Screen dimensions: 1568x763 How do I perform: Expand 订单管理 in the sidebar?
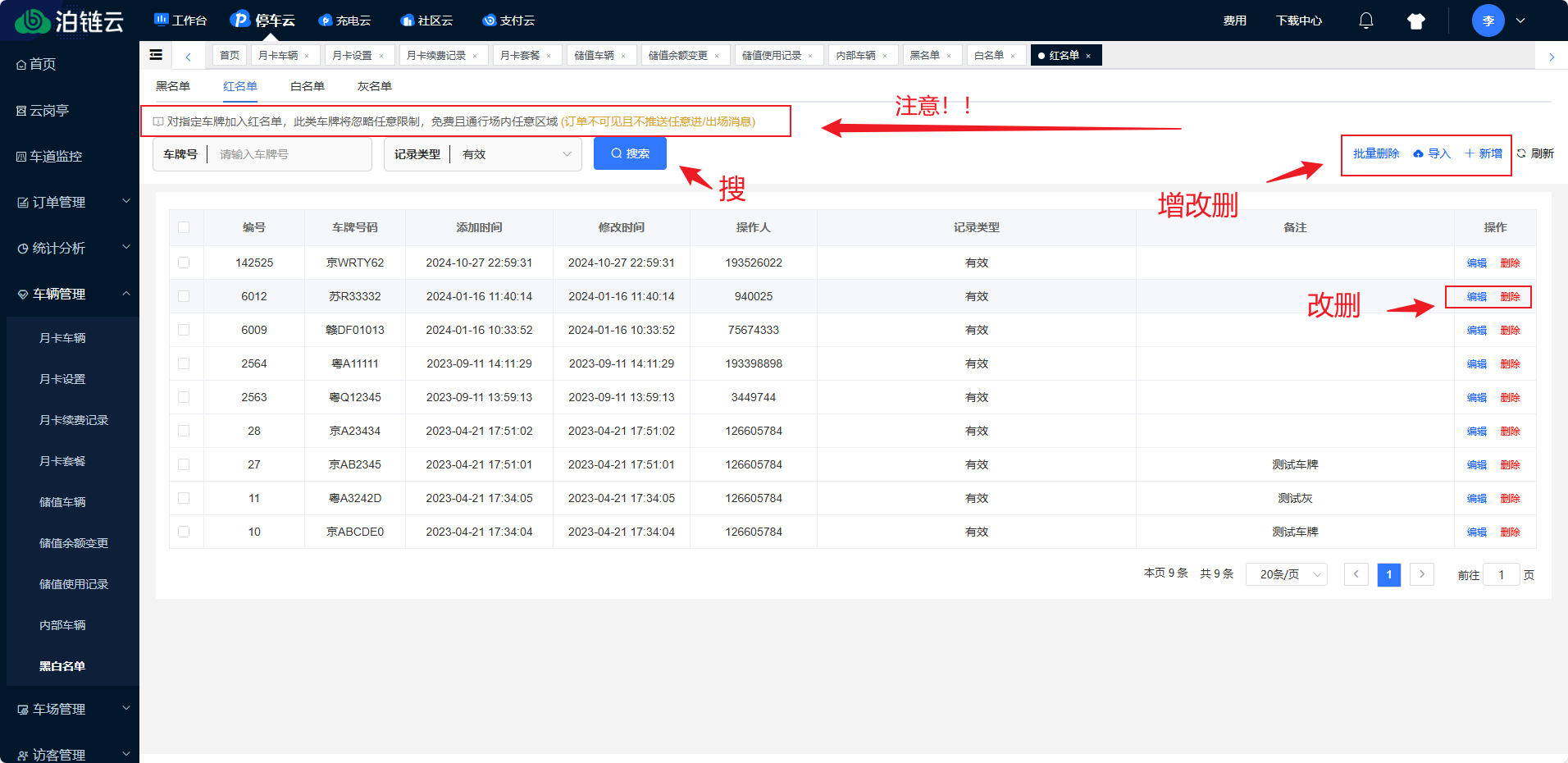70,202
